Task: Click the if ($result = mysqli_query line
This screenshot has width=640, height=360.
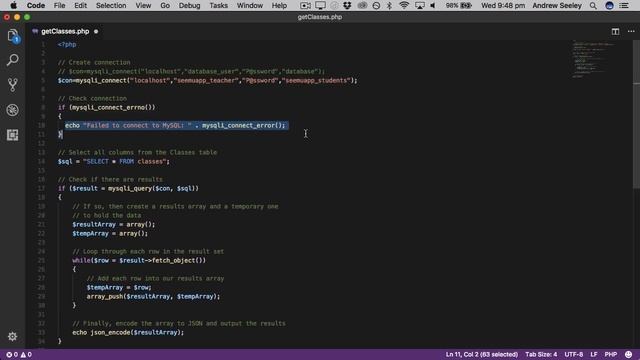Action: pos(128,188)
